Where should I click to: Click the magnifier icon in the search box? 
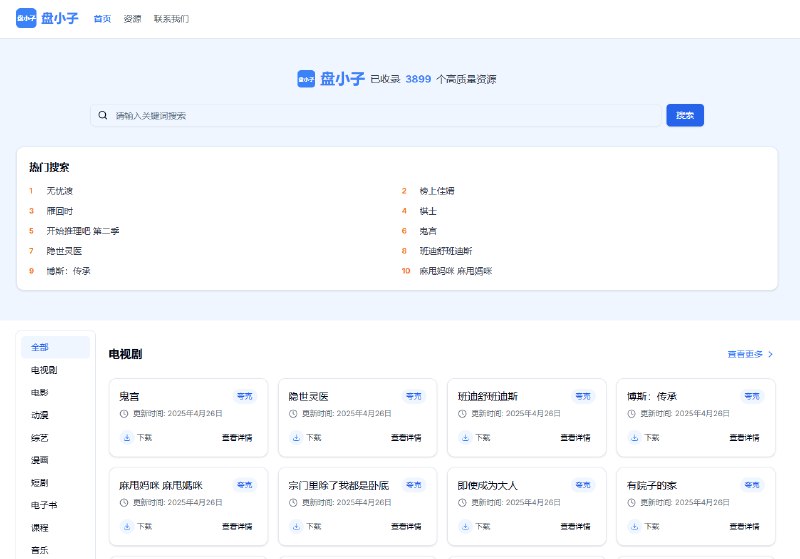click(x=103, y=115)
